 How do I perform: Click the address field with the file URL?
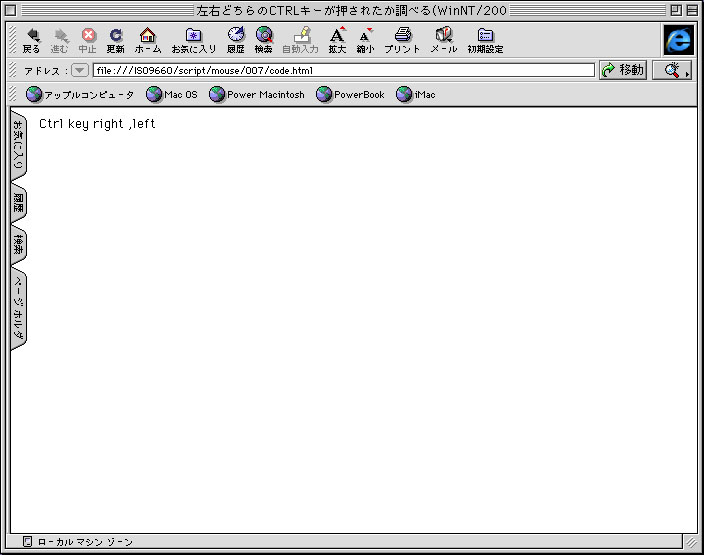[343, 70]
